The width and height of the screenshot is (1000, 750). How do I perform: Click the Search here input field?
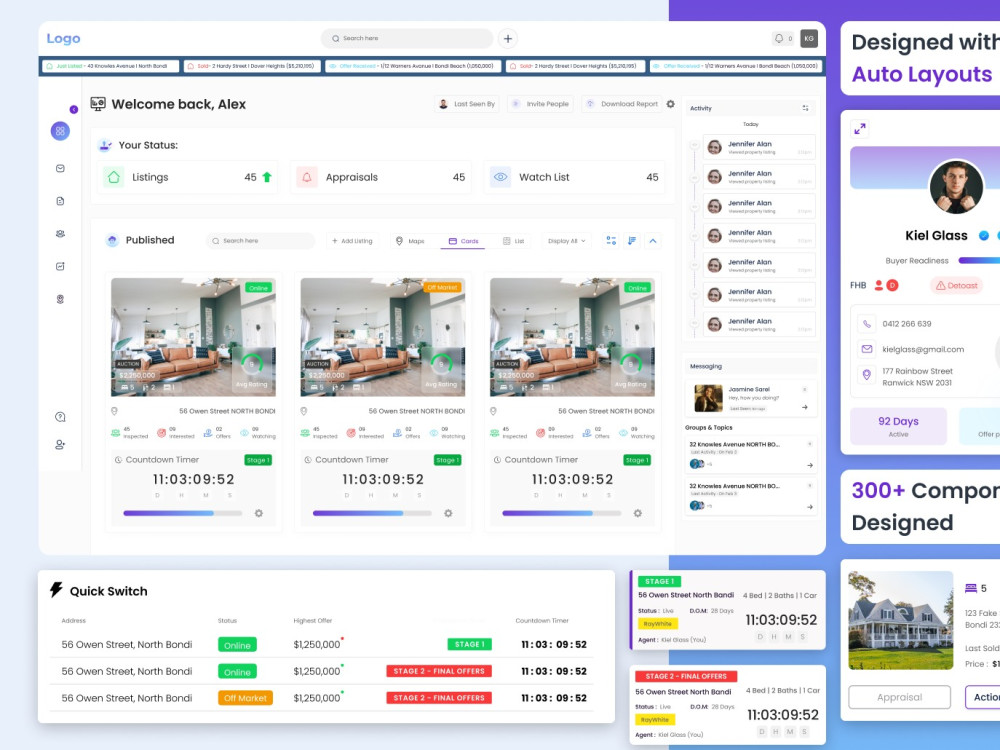[406, 37]
